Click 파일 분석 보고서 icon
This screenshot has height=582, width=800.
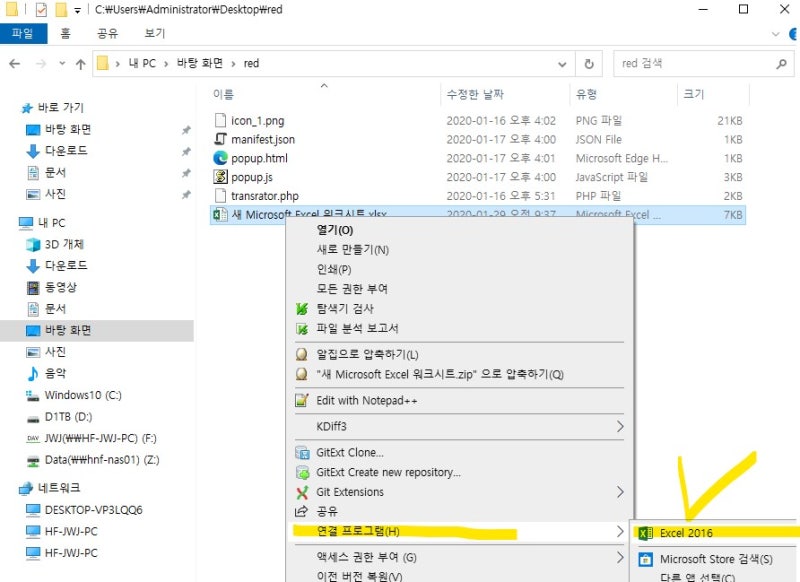coord(302,328)
